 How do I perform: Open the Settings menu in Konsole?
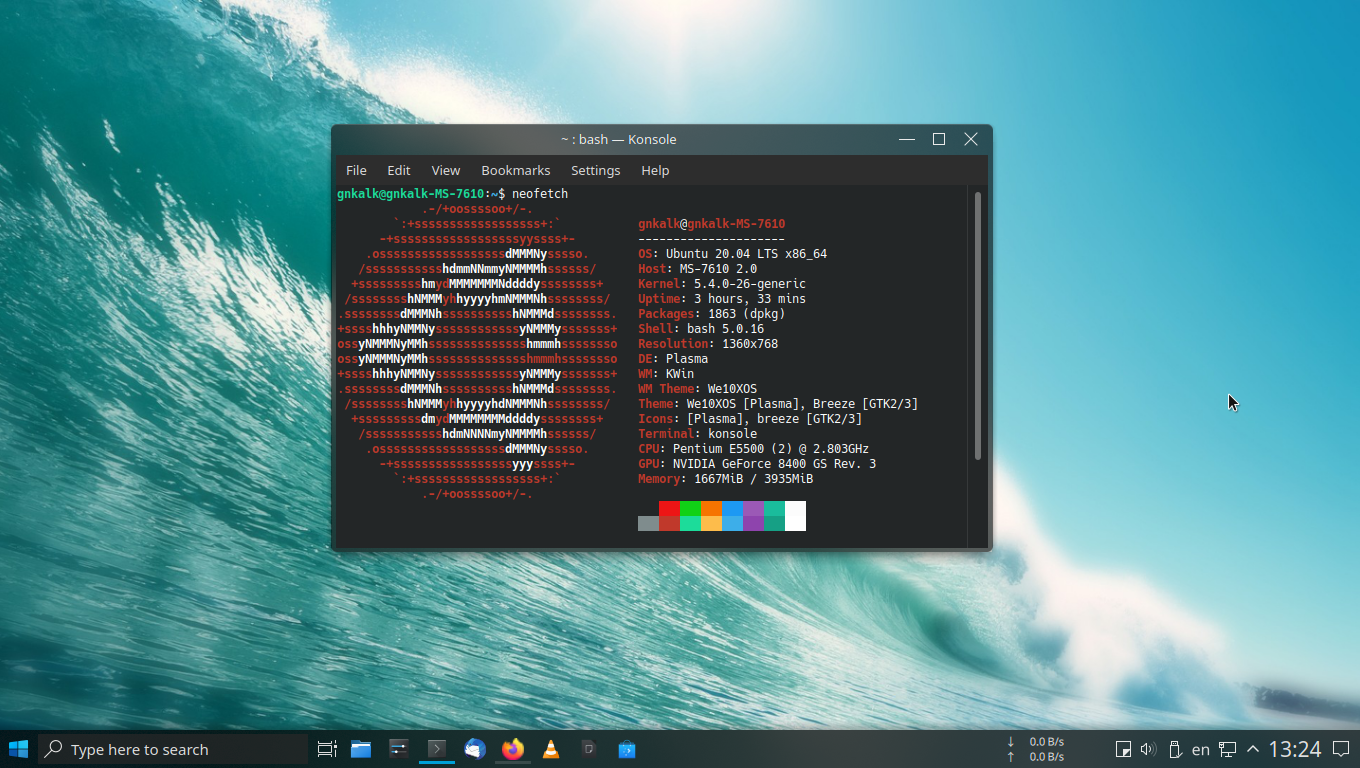click(595, 170)
